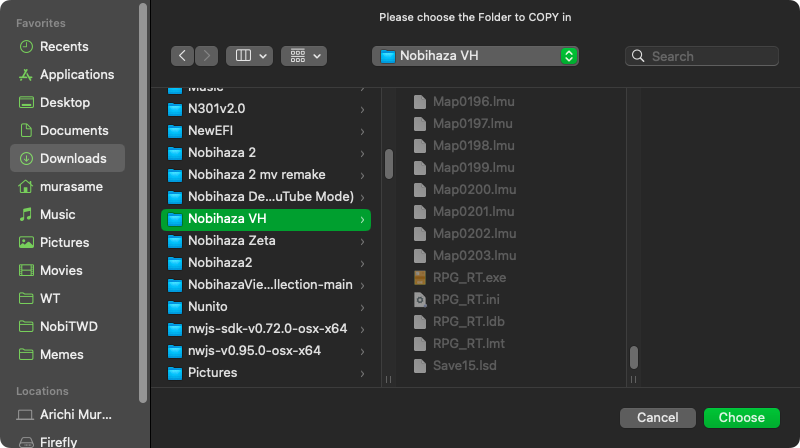Click the Pictures icon in Favorites sidebar
This screenshot has width=800, height=448.
[26, 242]
